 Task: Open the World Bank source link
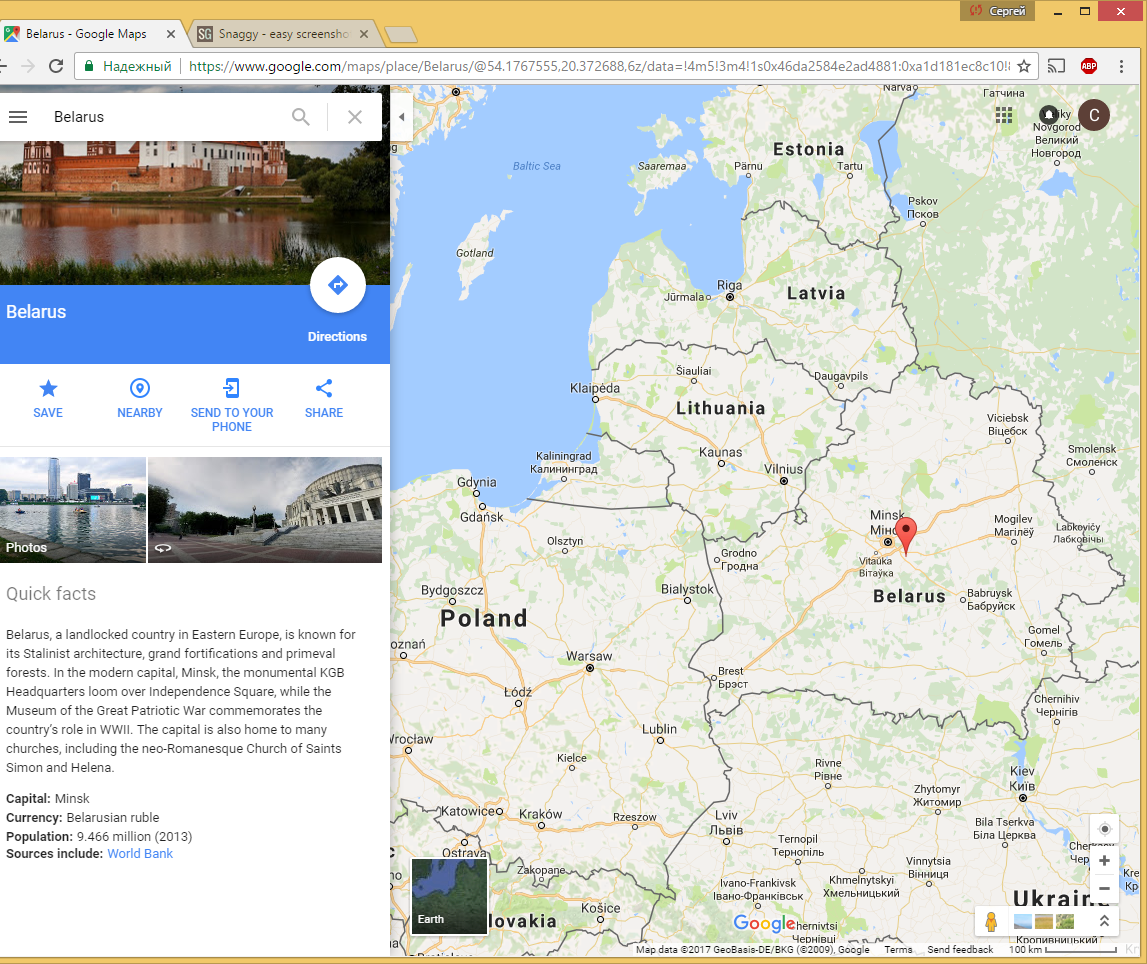140,854
